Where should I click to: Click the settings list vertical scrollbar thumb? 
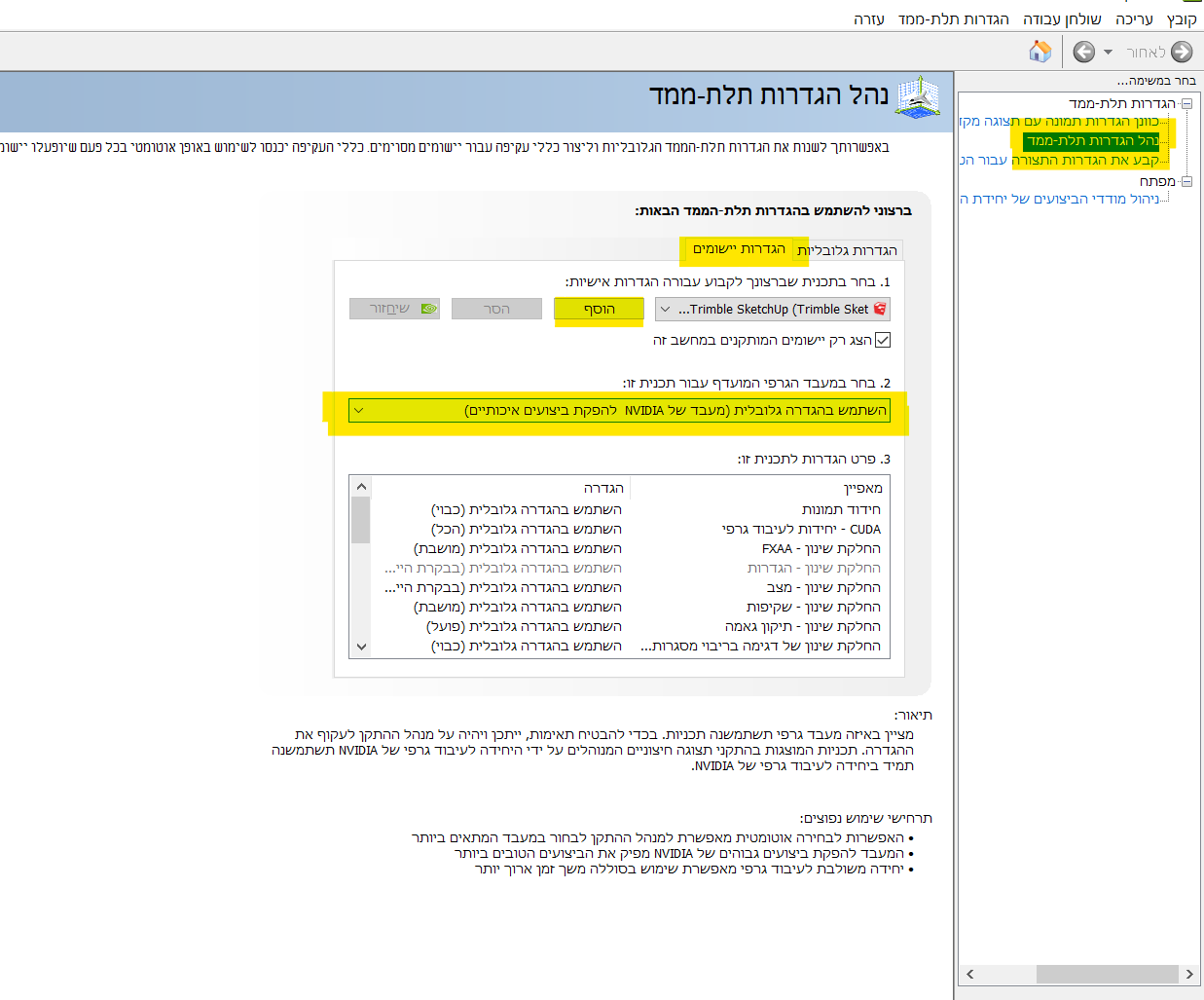(x=361, y=520)
